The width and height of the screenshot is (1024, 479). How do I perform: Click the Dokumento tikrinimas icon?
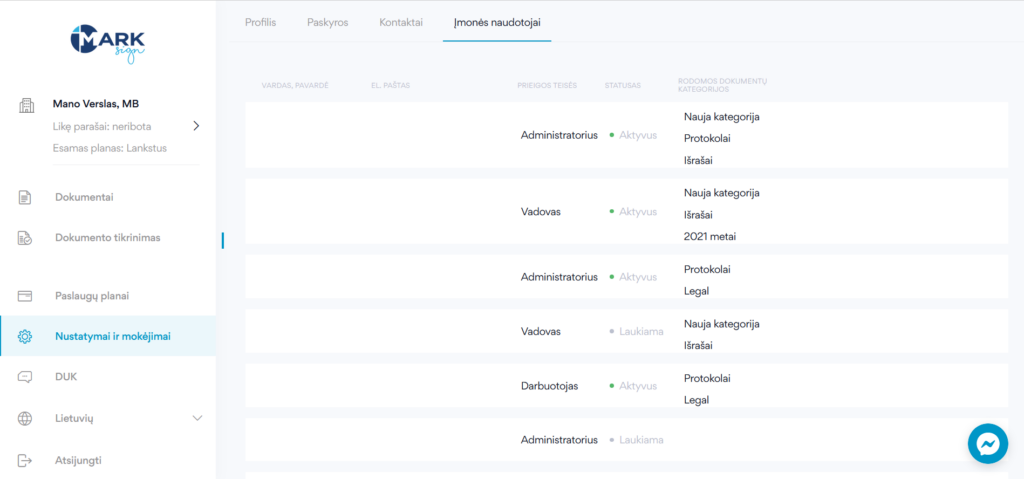26,238
